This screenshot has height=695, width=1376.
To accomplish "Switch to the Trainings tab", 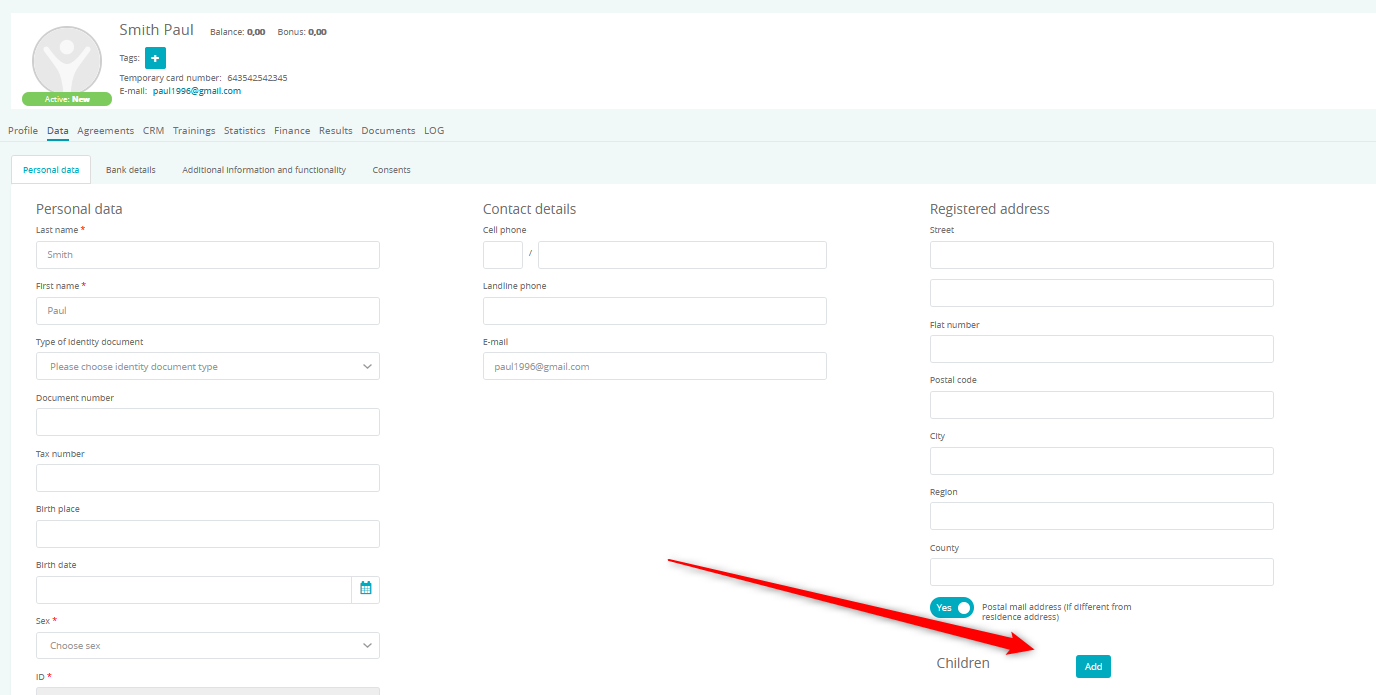I will click(x=194, y=131).
